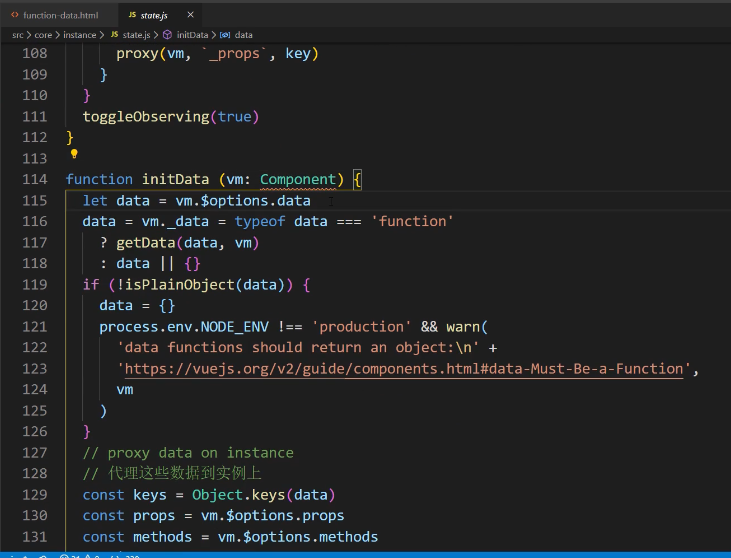Open the state.js breadcrumb item
The image size is (731, 558).
137,35
